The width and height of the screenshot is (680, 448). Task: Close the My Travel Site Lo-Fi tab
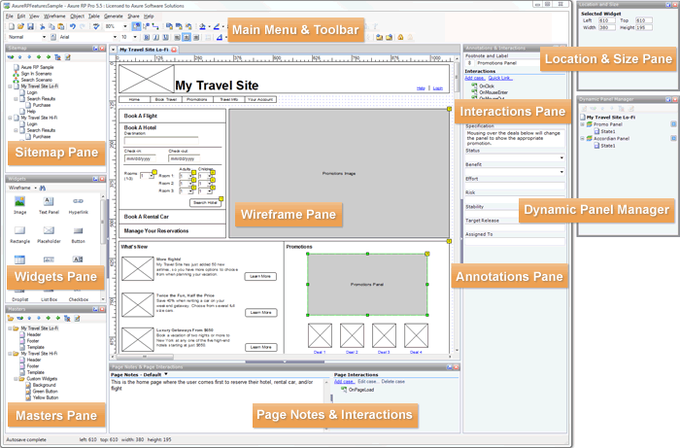174,50
